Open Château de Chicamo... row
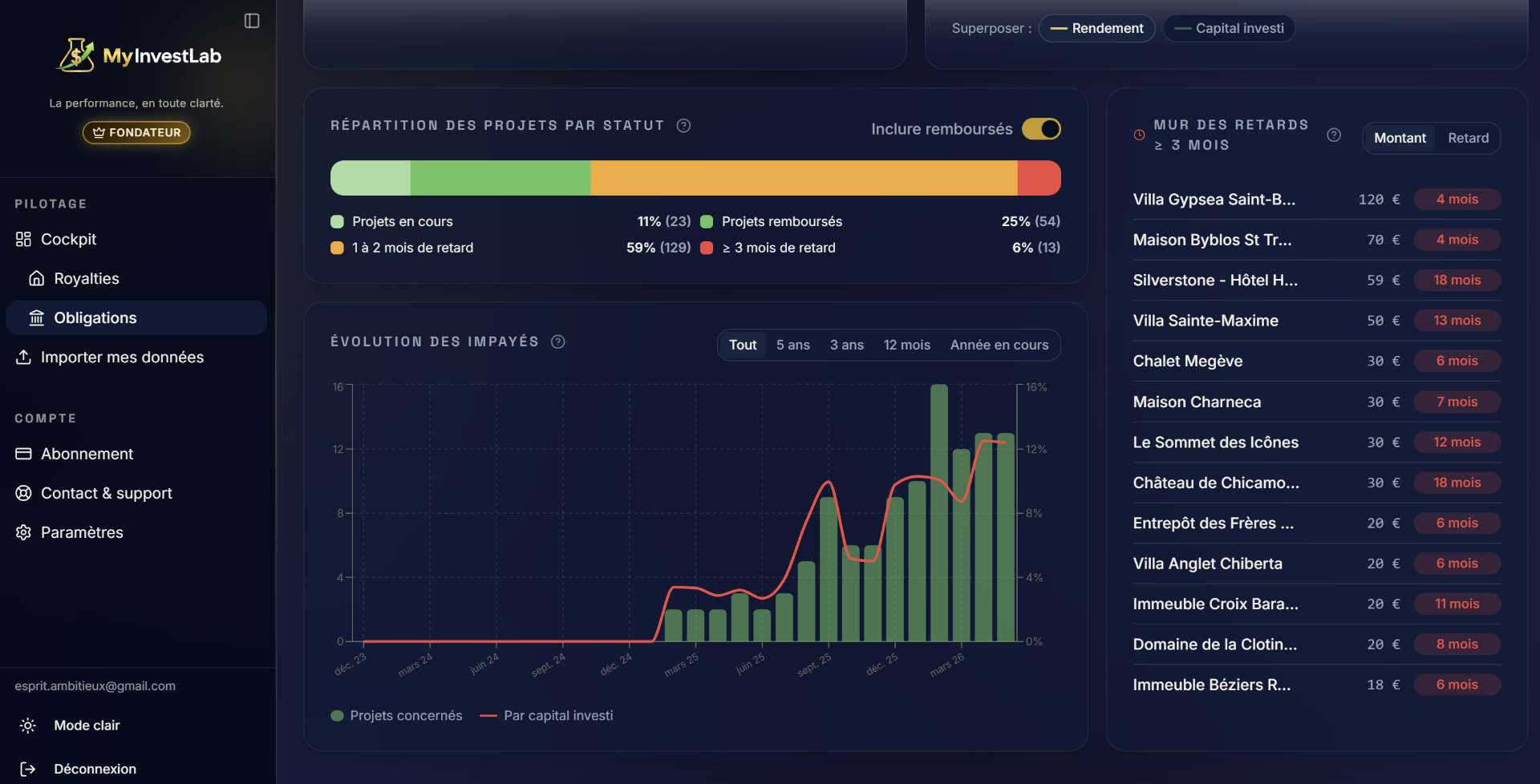Viewport: 1540px width, 784px height. pos(1316,483)
